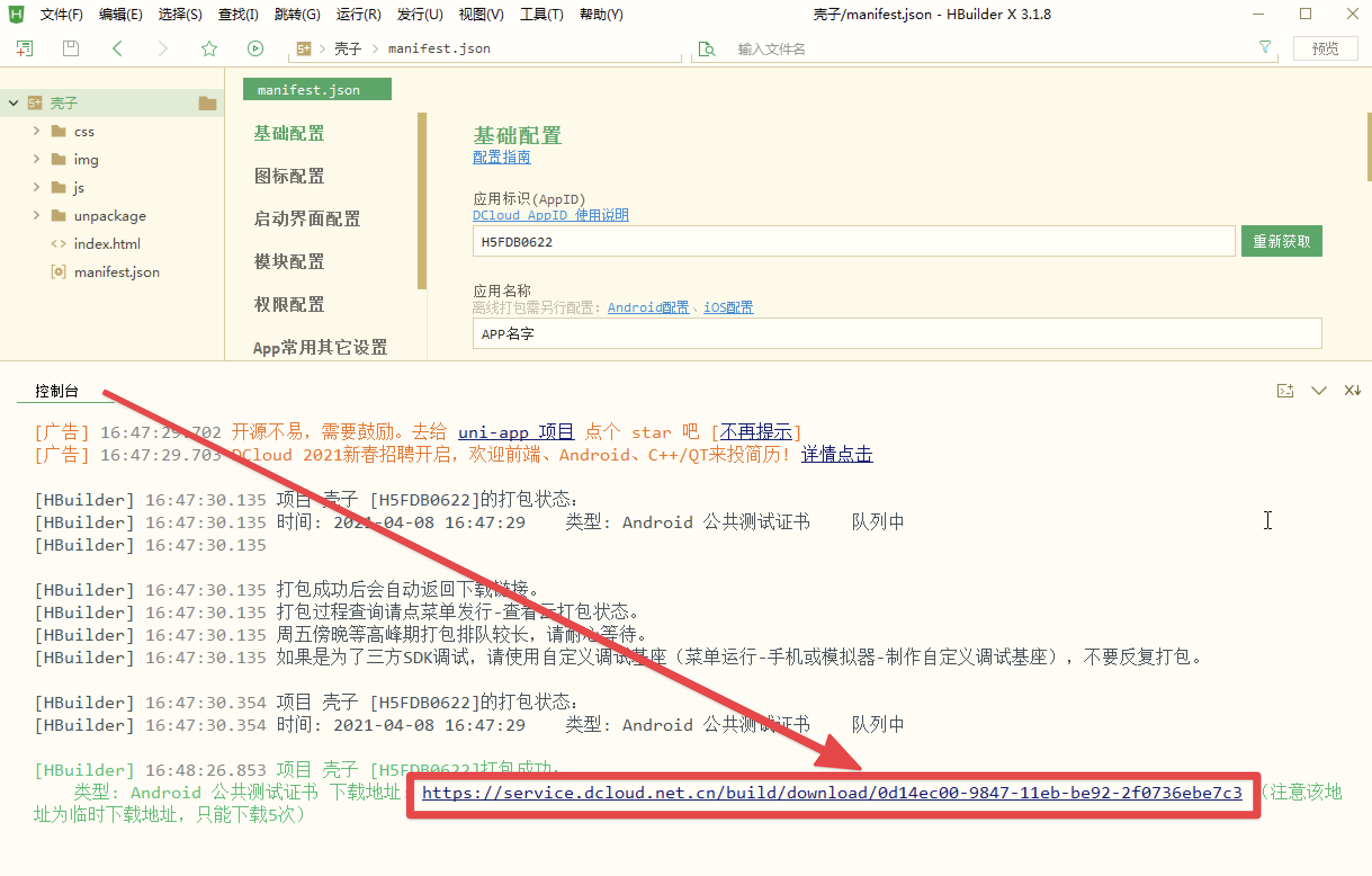
Task: Click the console clear X-arrow icon
Action: [1352, 390]
